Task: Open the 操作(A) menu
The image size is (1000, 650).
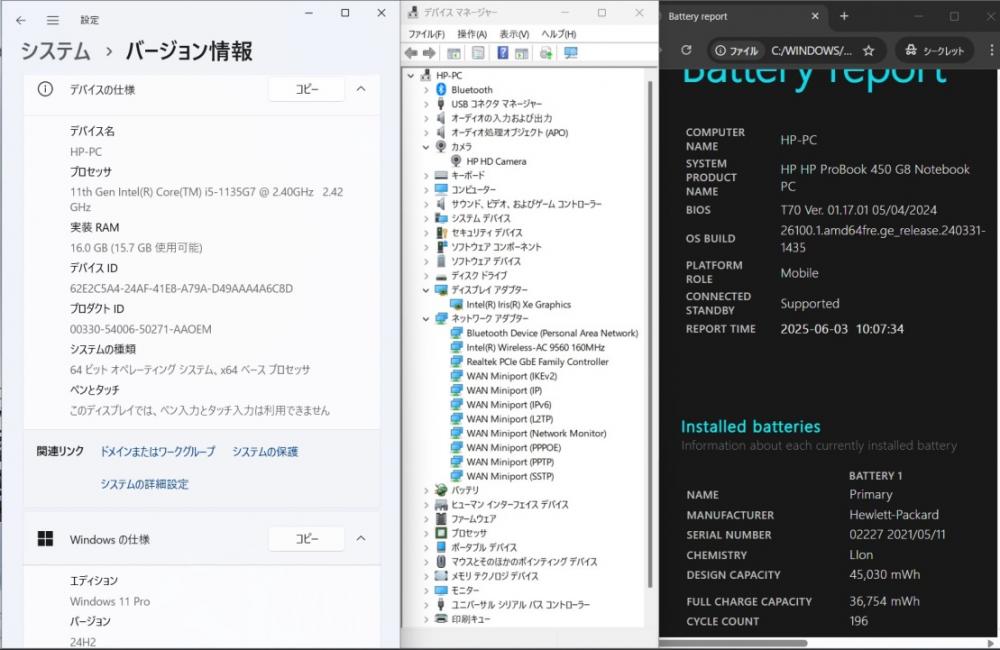Action: point(472,34)
